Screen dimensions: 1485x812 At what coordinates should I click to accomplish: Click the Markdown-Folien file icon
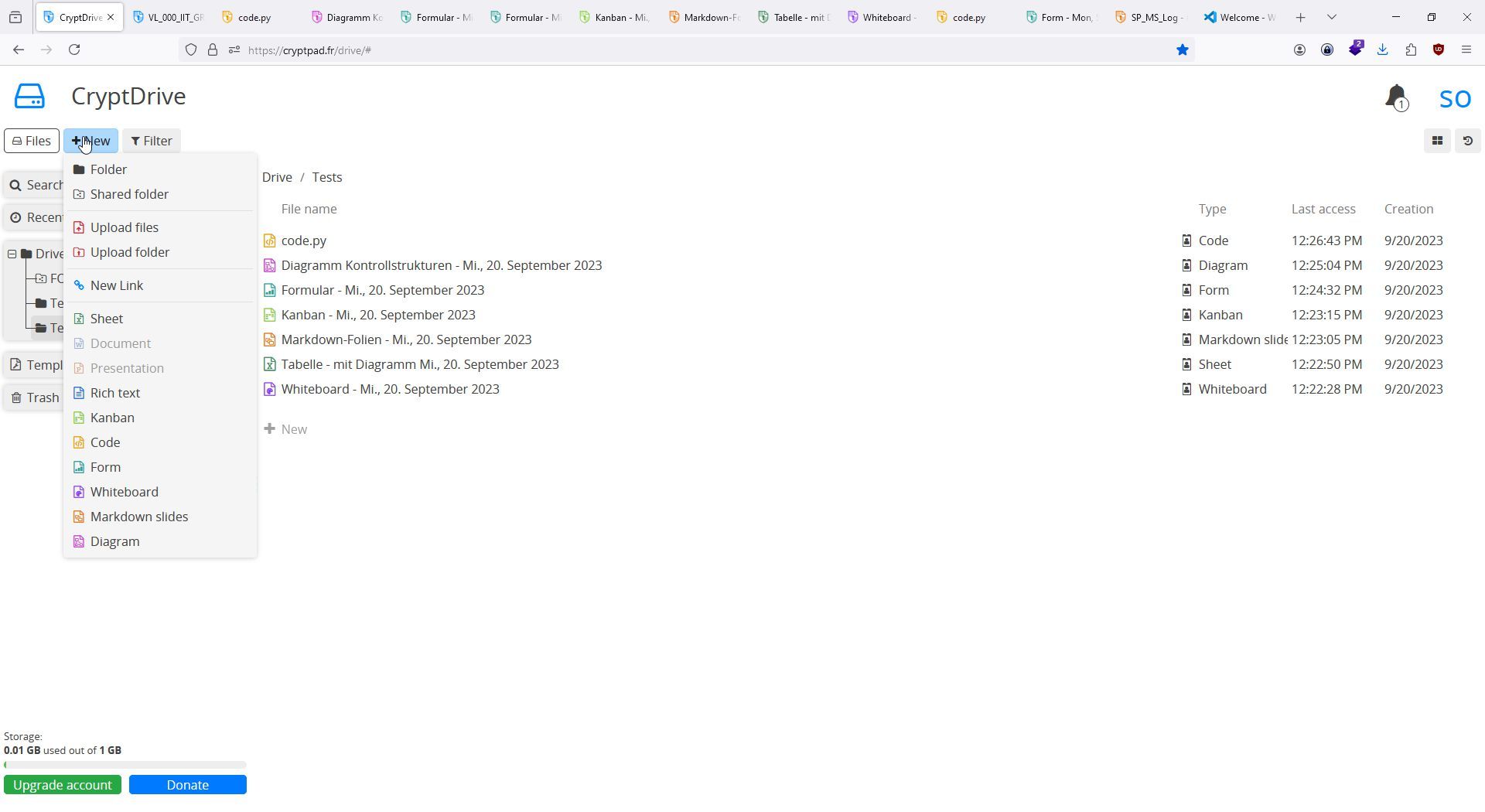tap(269, 340)
